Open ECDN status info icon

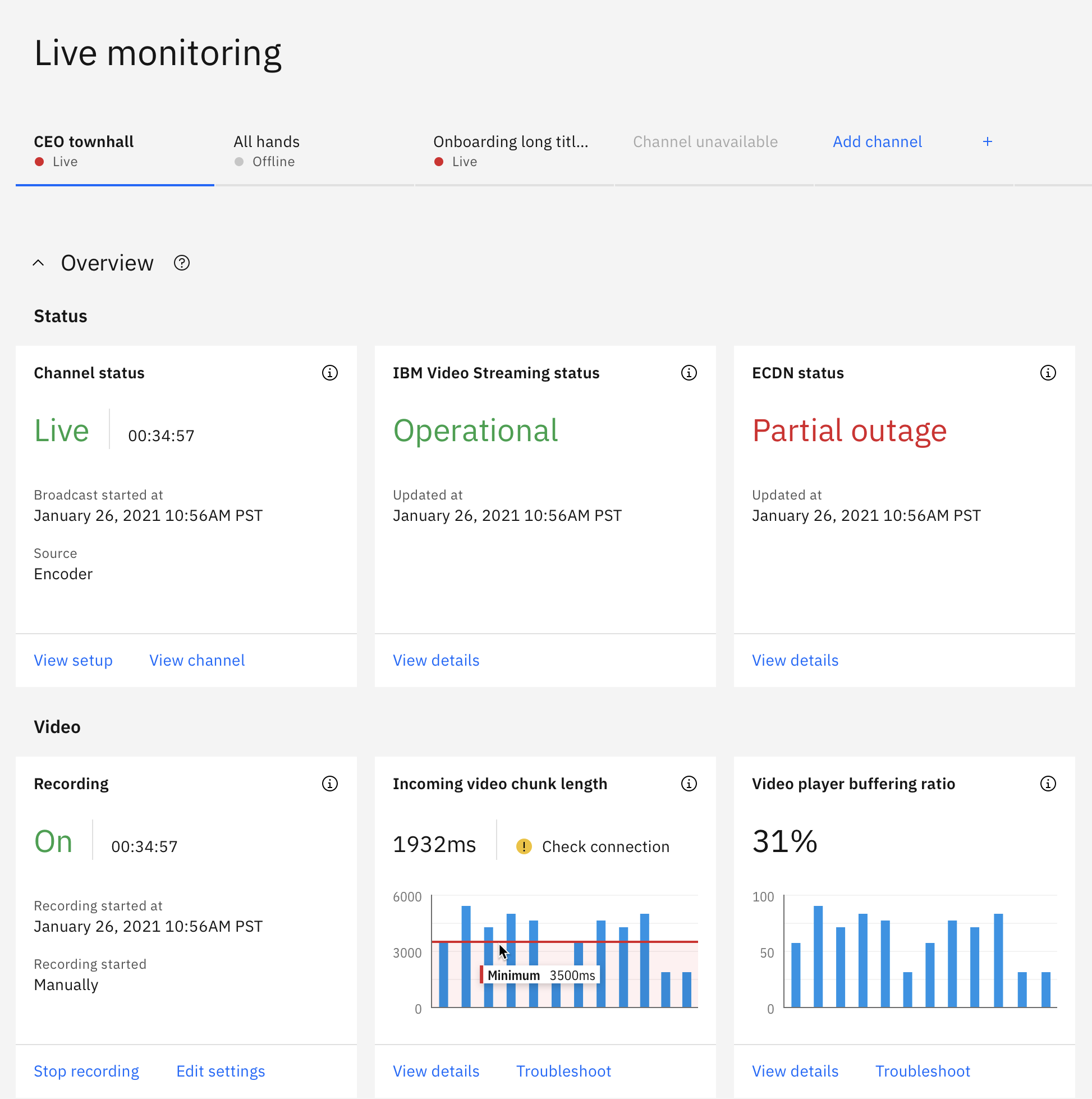(x=1048, y=373)
